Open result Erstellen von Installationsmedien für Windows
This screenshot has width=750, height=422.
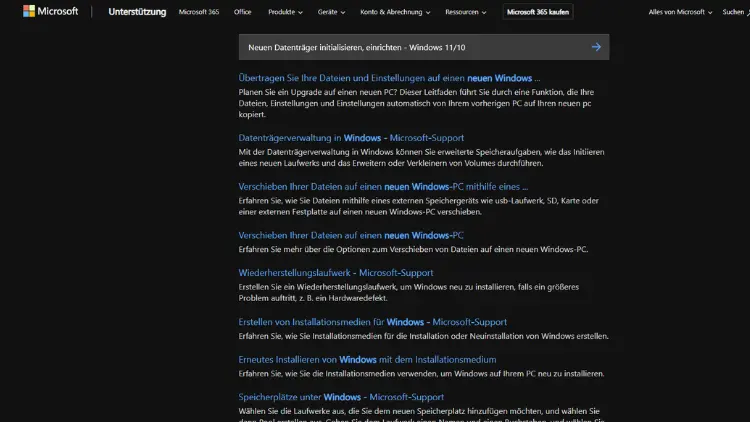[373, 322]
